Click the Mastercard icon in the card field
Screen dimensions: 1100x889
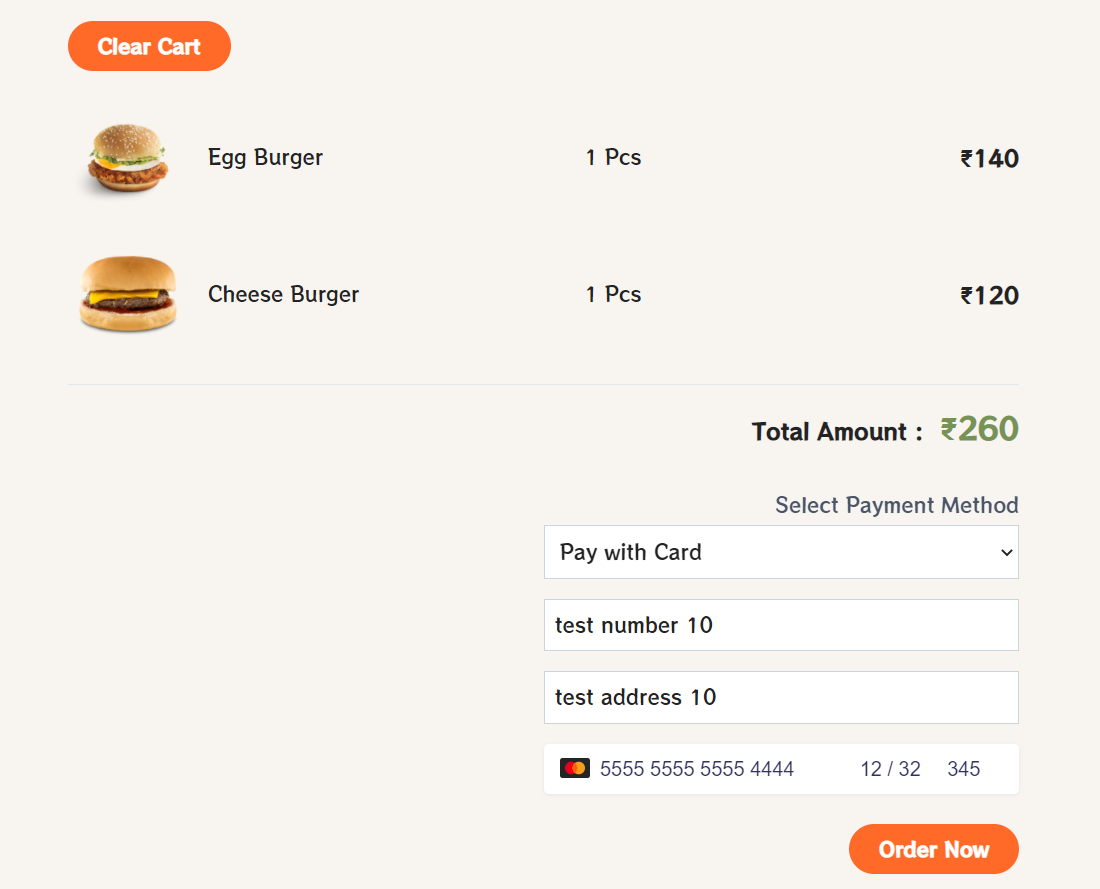(575, 768)
